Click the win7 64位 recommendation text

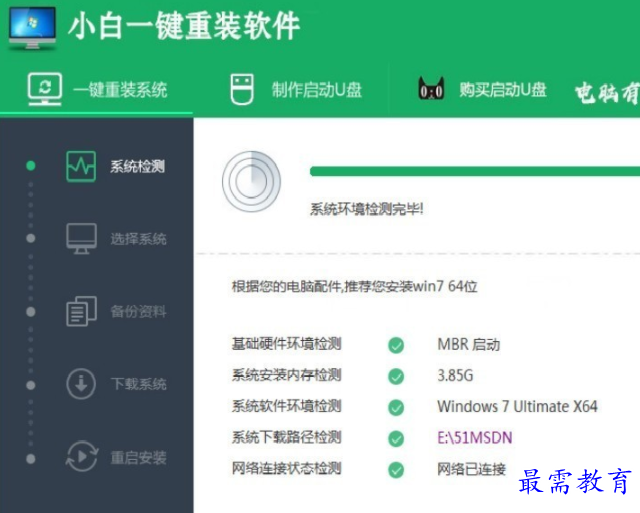(x=354, y=286)
